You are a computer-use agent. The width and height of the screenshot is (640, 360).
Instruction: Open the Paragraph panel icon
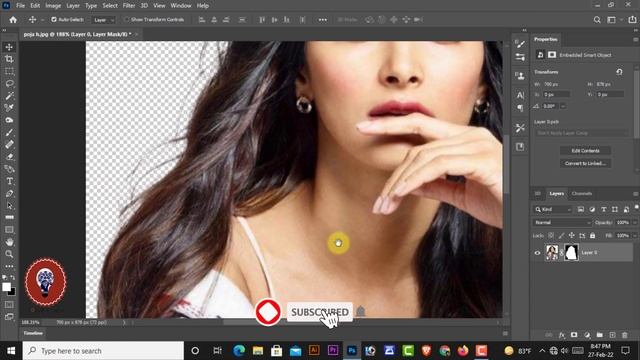point(520,108)
